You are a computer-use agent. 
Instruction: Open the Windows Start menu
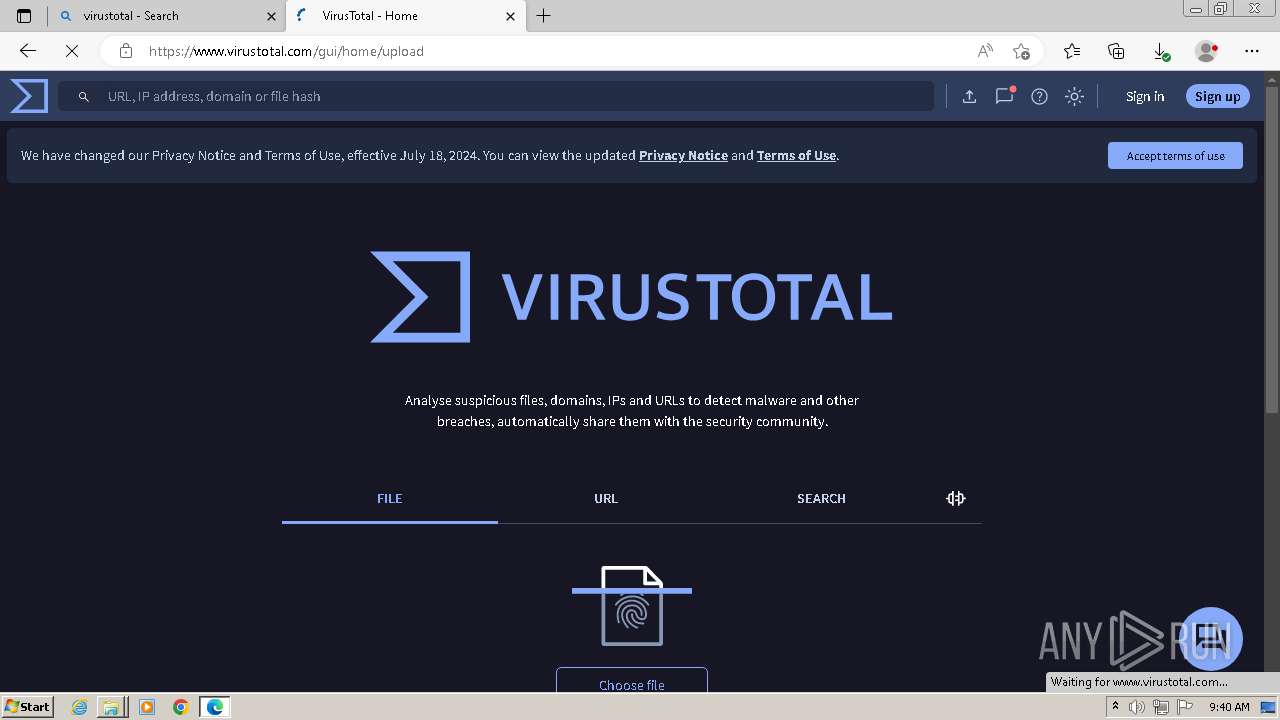pyautogui.click(x=28, y=706)
